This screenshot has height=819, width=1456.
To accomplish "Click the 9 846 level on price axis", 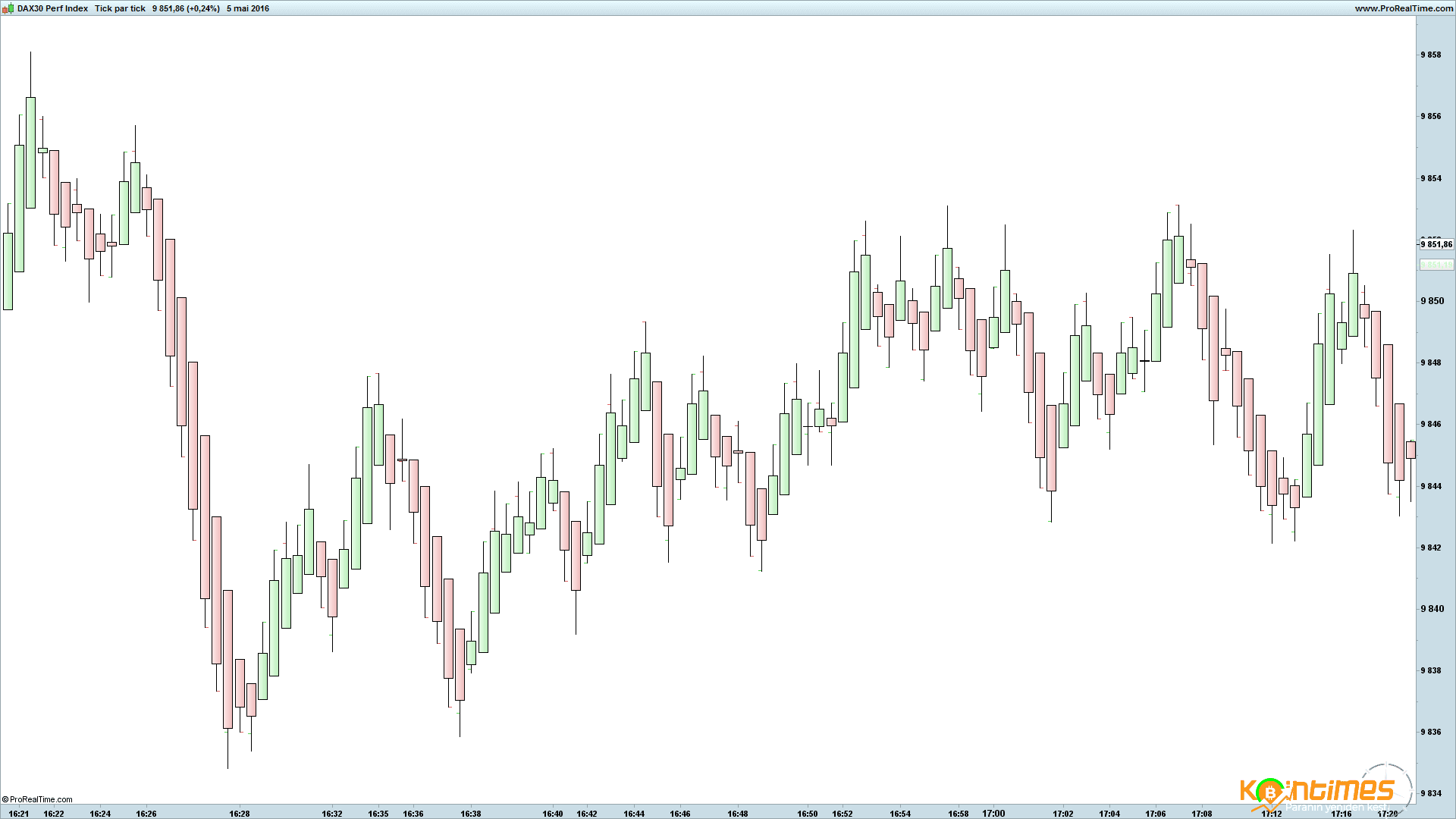I will tap(1431, 424).
